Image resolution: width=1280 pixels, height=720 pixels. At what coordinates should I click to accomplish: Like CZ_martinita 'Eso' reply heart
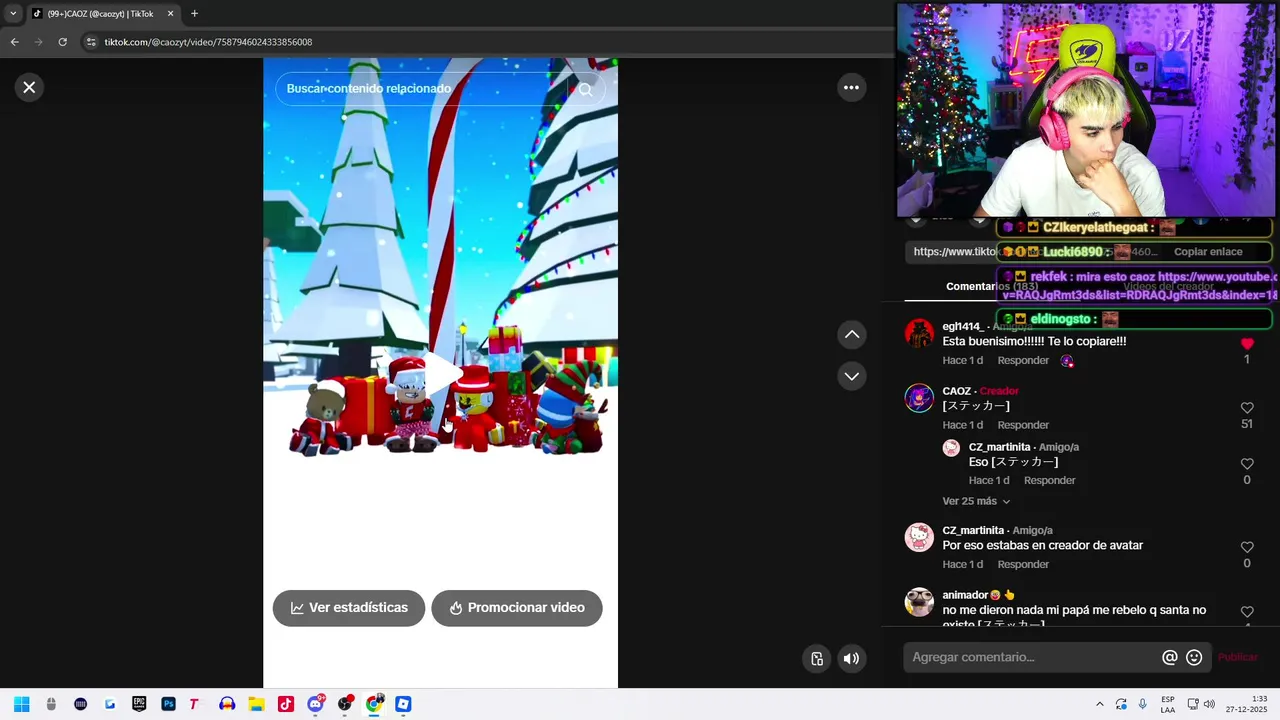pyautogui.click(x=1247, y=464)
